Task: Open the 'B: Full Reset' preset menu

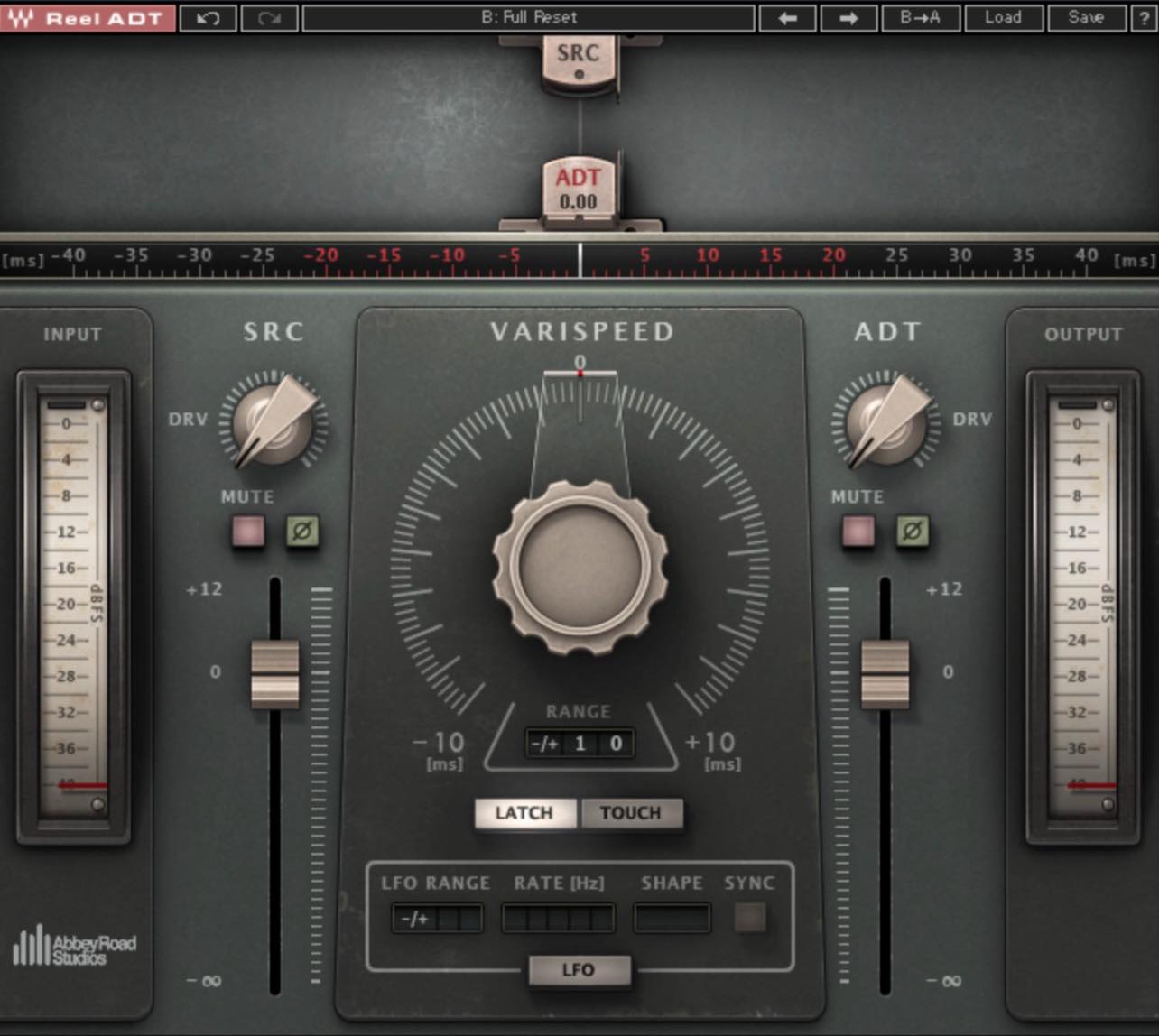Action: (x=529, y=18)
